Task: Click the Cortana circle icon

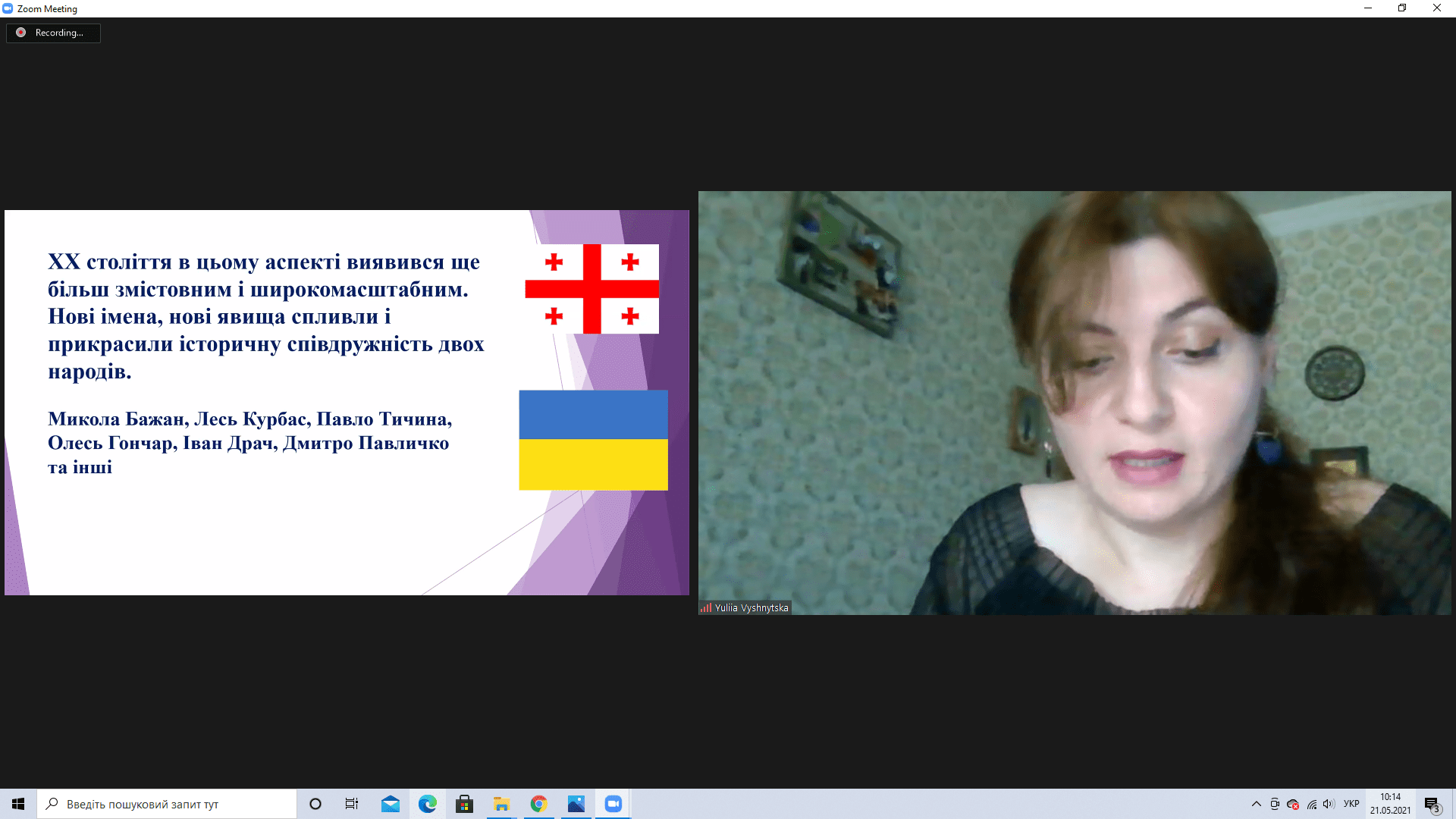Action: tap(315, 804)
